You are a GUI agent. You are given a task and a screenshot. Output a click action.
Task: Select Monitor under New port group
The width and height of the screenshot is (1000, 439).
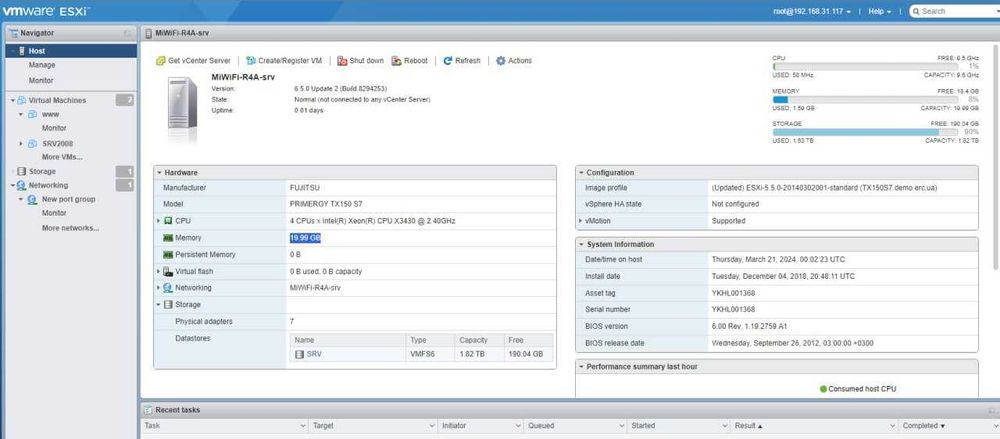tap(54, 213)
